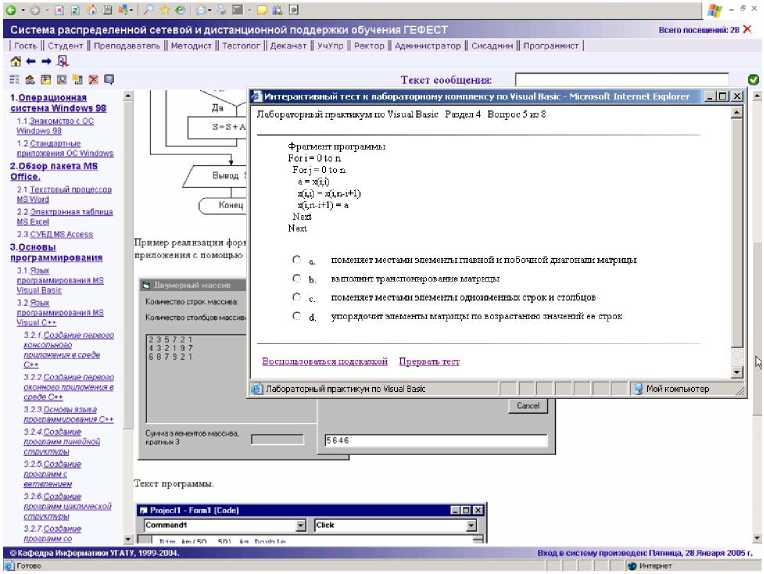Click the green checkmark send message icon

click(753, 79)
